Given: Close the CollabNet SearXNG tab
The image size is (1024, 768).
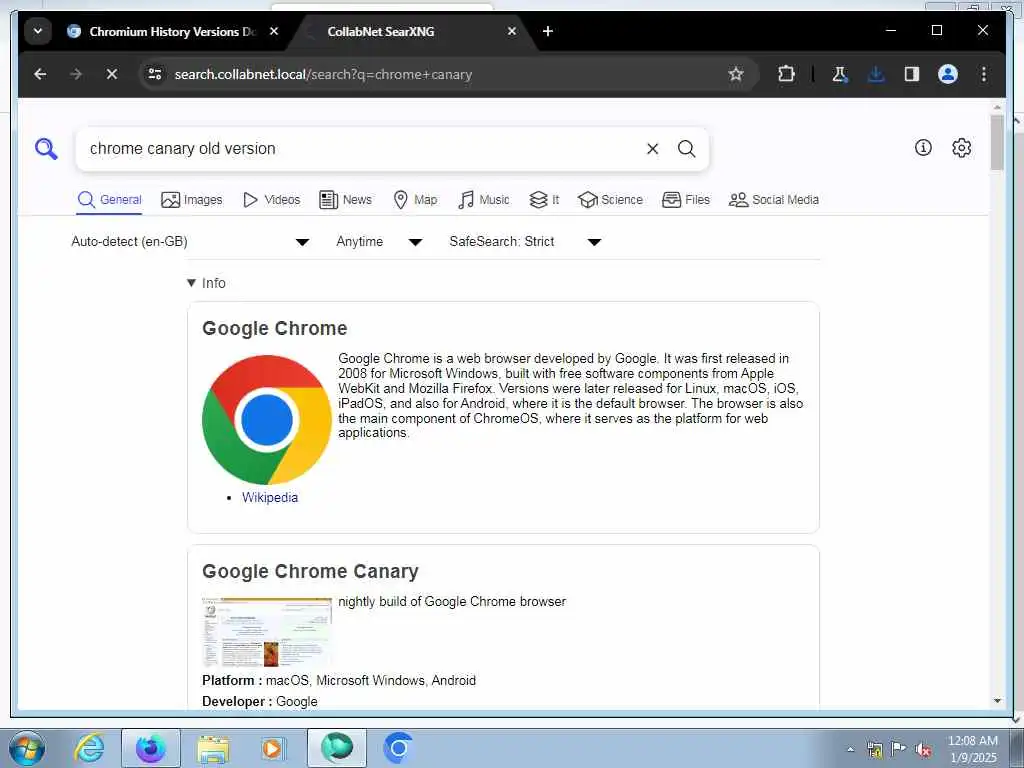Looking at the screenshot, I should (512, 31).
